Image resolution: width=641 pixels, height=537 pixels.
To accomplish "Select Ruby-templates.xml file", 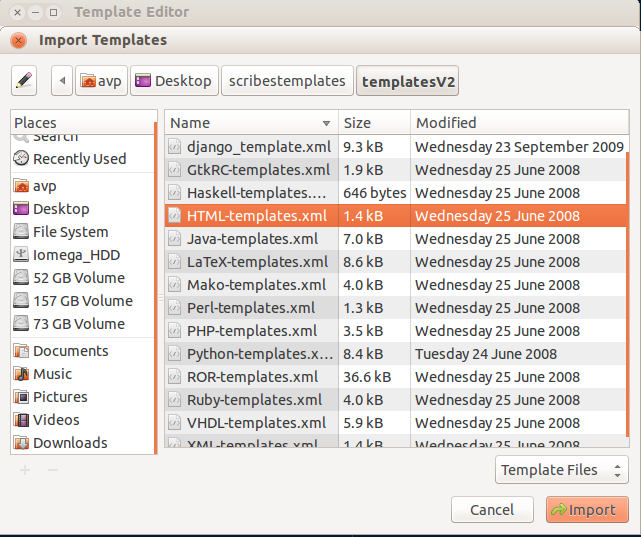I will [x=395, y=399].
